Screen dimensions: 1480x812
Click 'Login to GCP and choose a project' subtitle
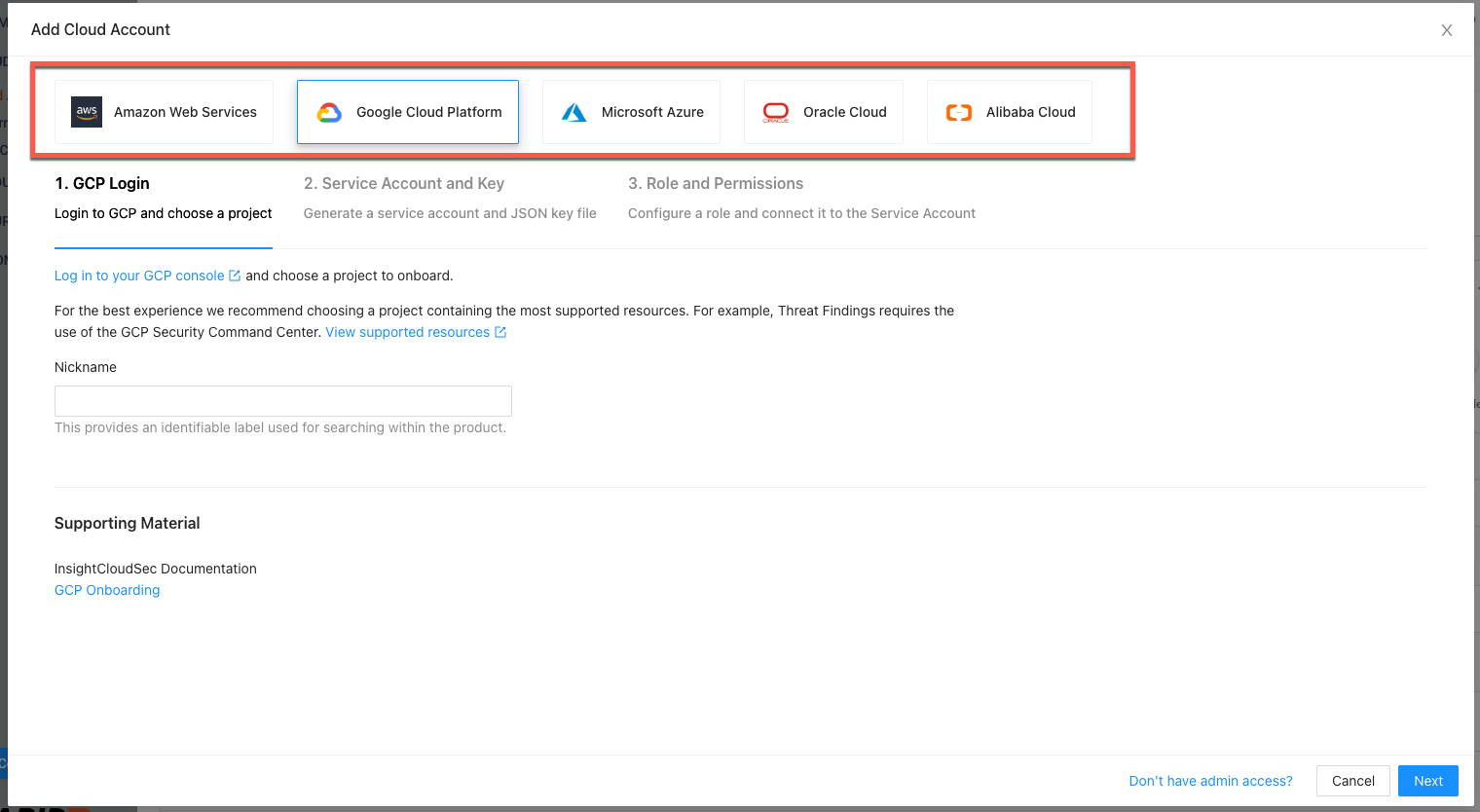pos(164,213)
